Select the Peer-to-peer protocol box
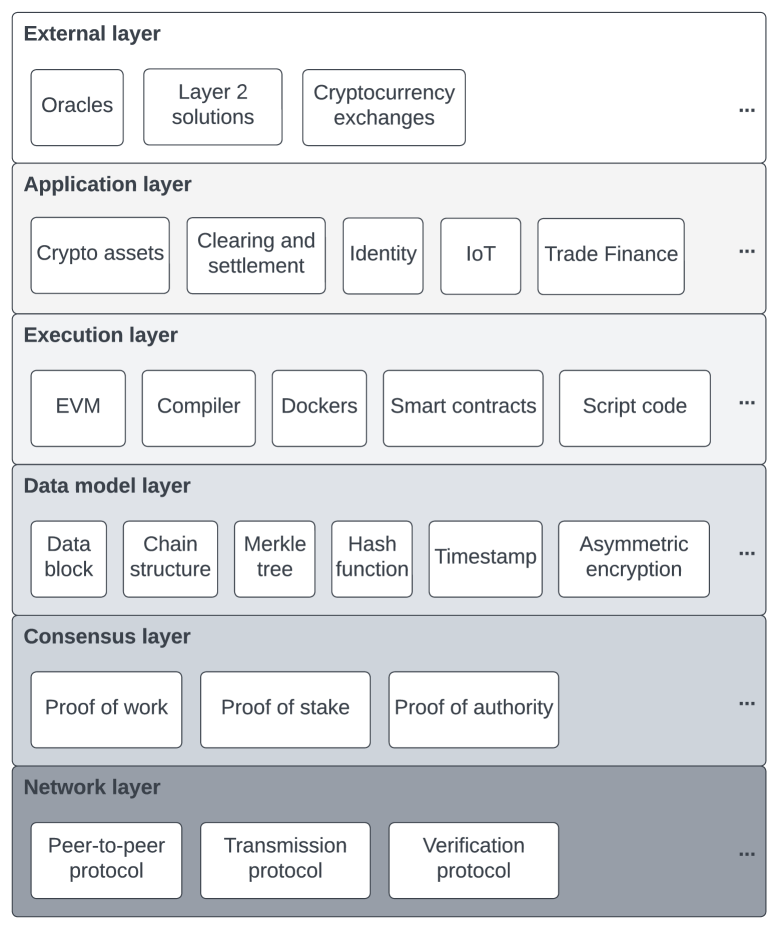780x929 pixels. click(106, 859)
